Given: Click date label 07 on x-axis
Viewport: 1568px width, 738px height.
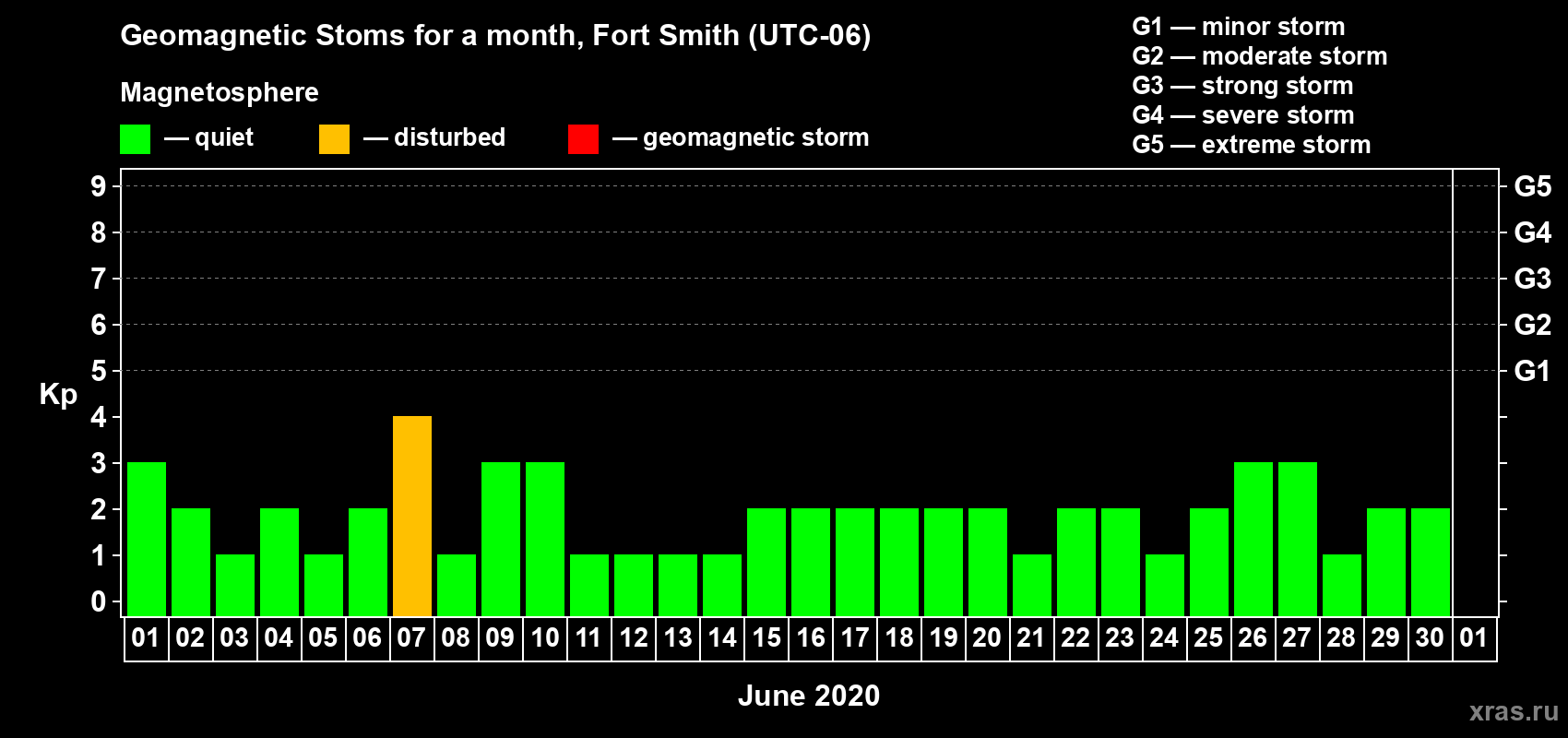Looking at the screenshot, I should [x=411, y=637].
